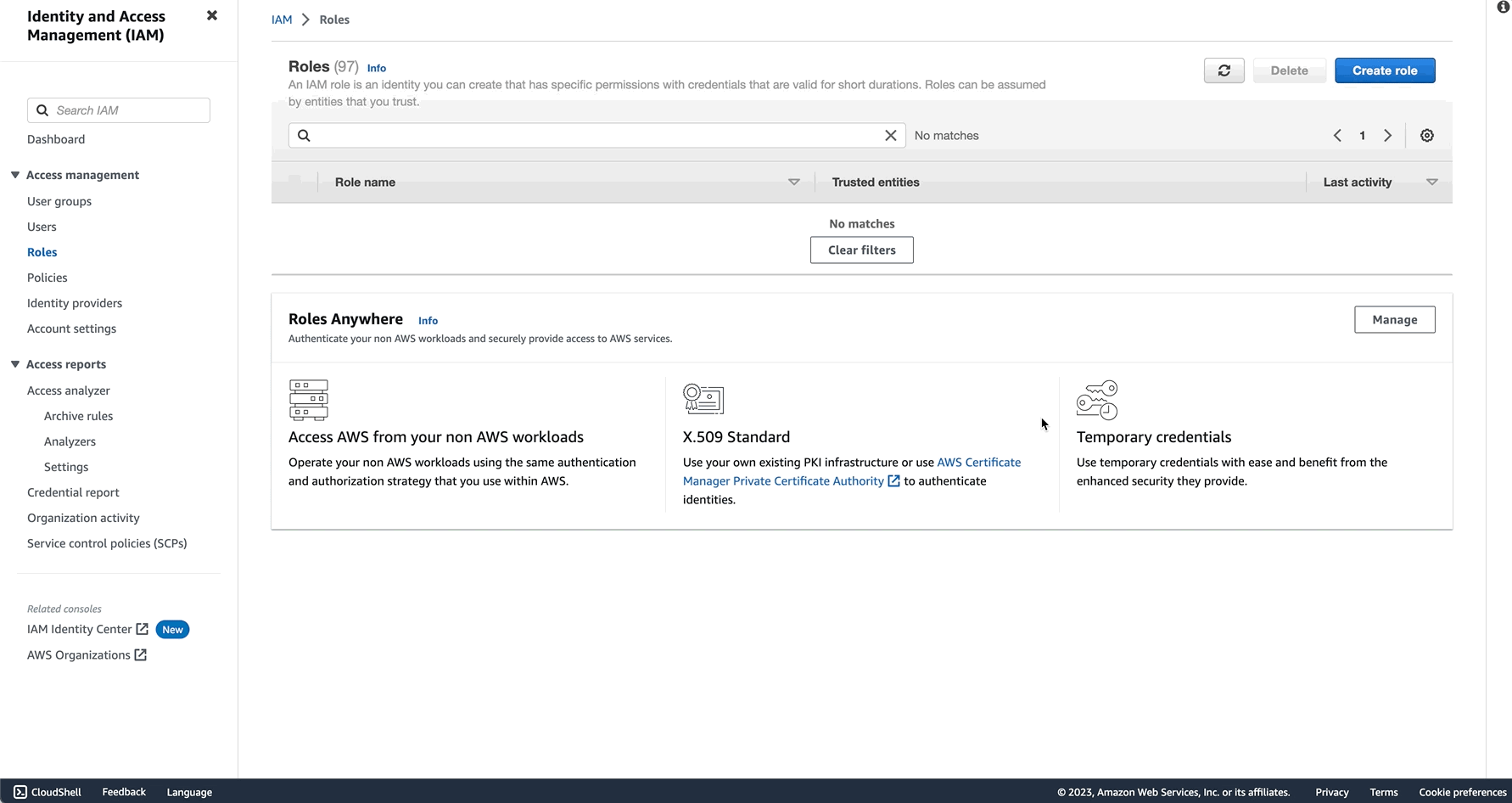Open Service control policies (SCPs)

[x=107, y=543]
